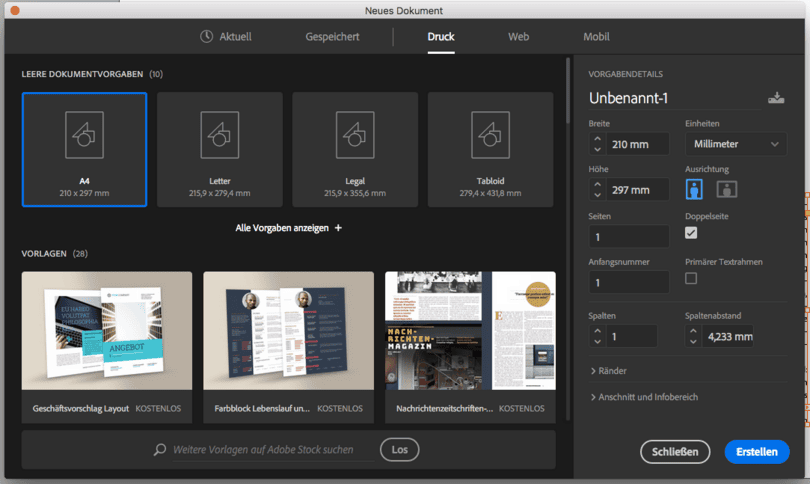Increase the Höhe value with up arrow
This screenshot has height=484, width=810.
[x=598, y=184]
